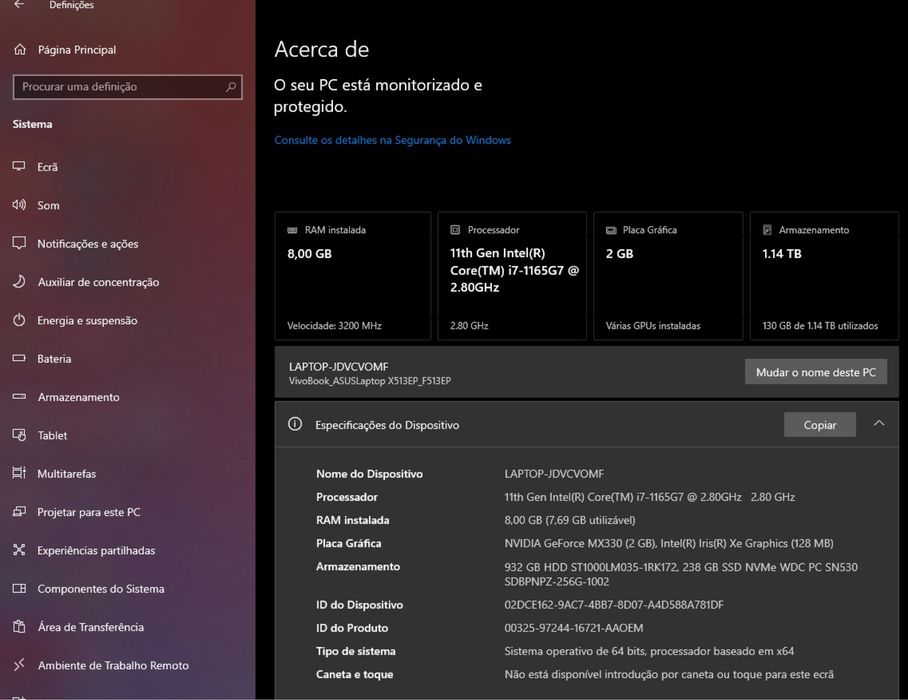The image size is (908, 700).
Task: Click the Armazenamento card disk icon
Action: tap(767, 230)
